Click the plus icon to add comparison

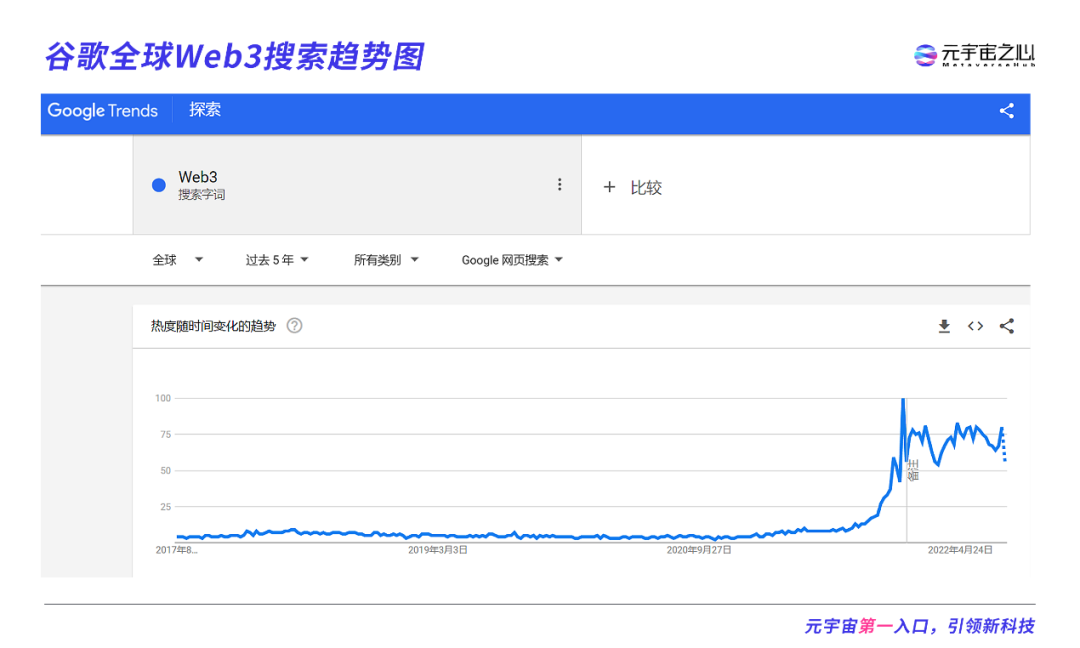(609, 187)
